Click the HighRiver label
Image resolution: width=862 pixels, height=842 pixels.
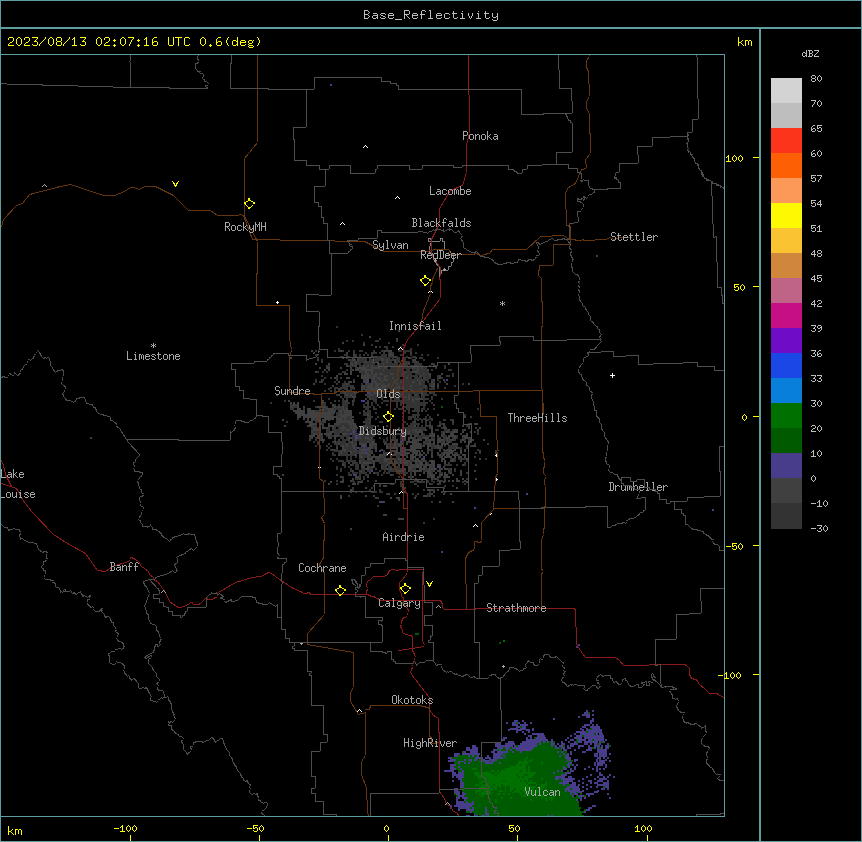(430, 743)
